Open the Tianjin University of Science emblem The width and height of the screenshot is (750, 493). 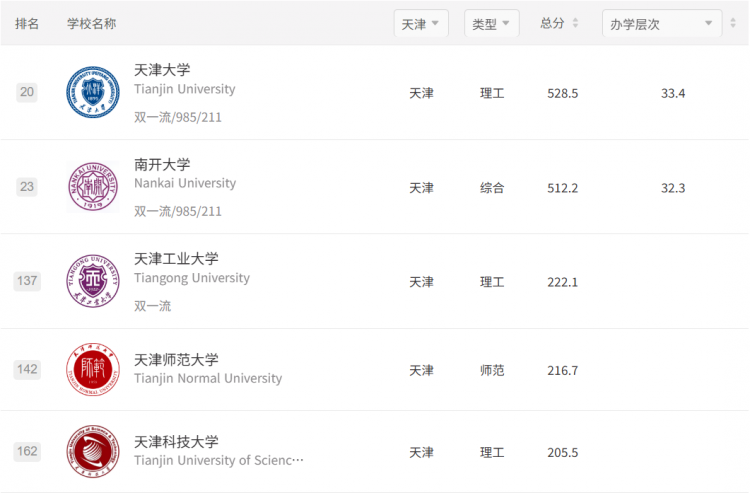(93, 451)
